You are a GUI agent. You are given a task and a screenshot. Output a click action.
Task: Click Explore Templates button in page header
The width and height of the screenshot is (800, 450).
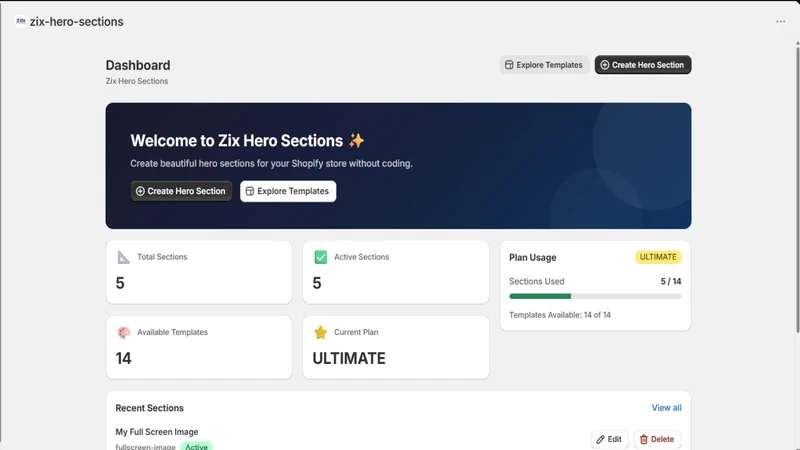(544, 65)
